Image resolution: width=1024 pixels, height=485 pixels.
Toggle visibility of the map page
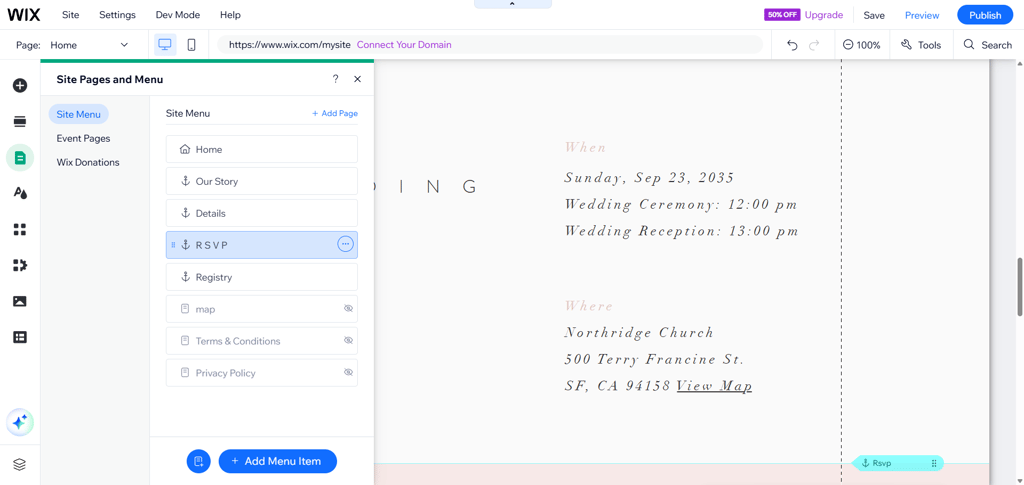pos(348,309)
